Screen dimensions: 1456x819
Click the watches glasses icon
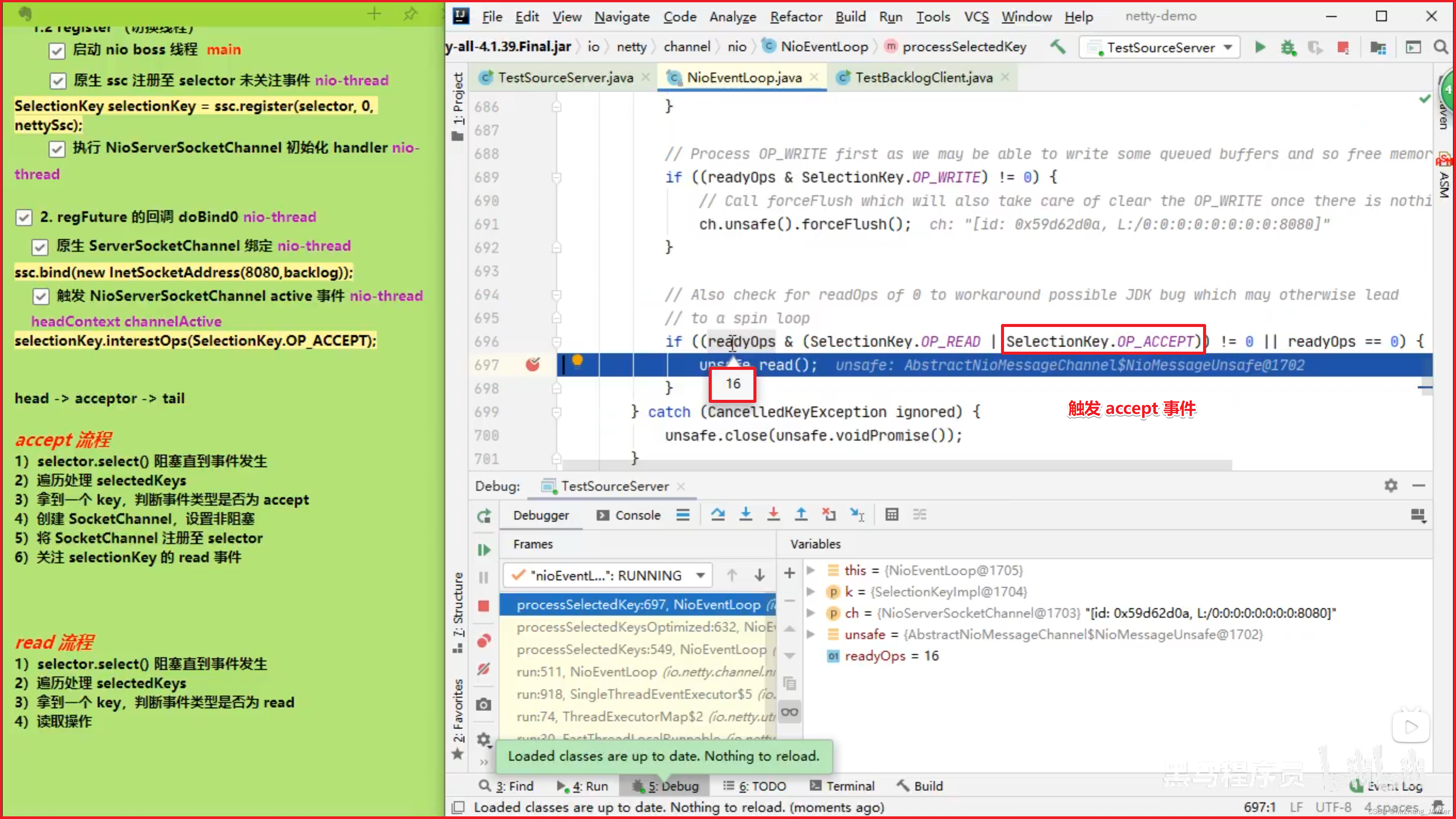pos(789,712)
